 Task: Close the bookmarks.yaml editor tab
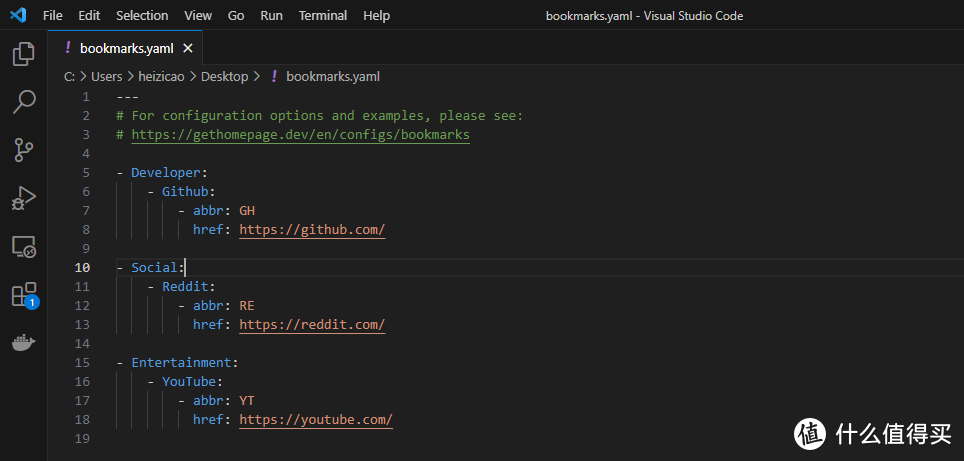tap(189, 48)
